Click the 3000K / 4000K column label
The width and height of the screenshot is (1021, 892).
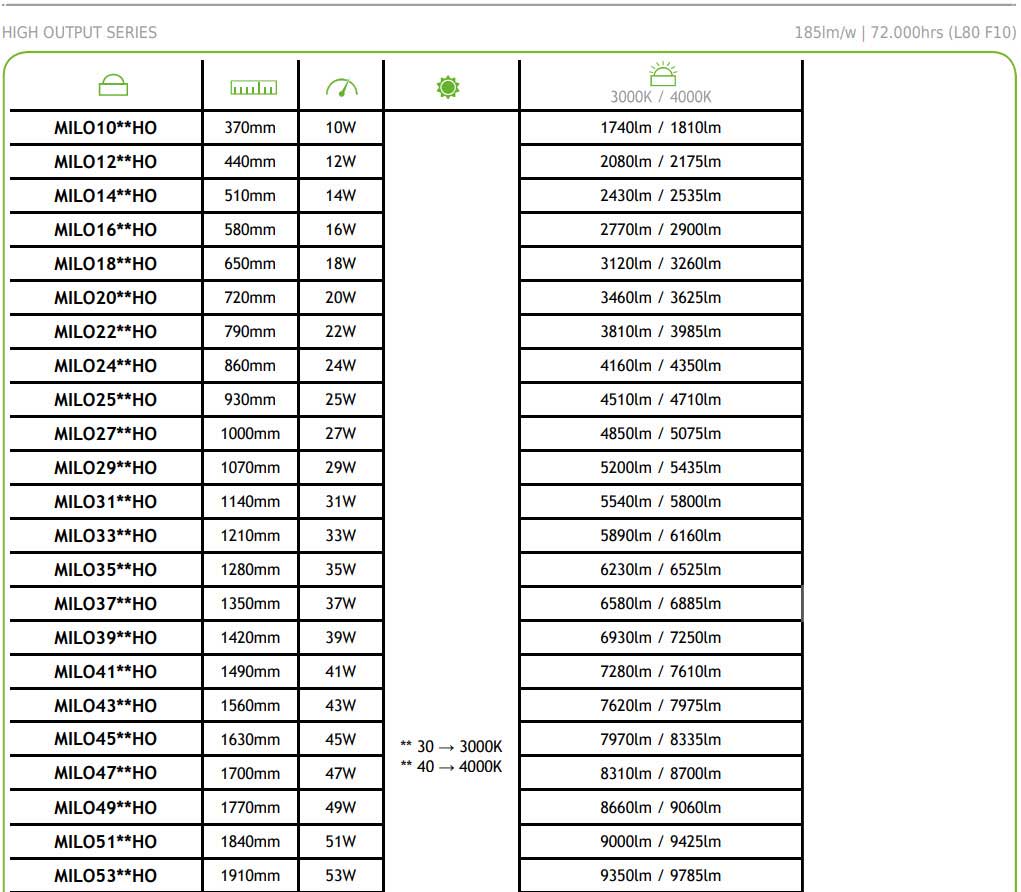pos(661,98)
